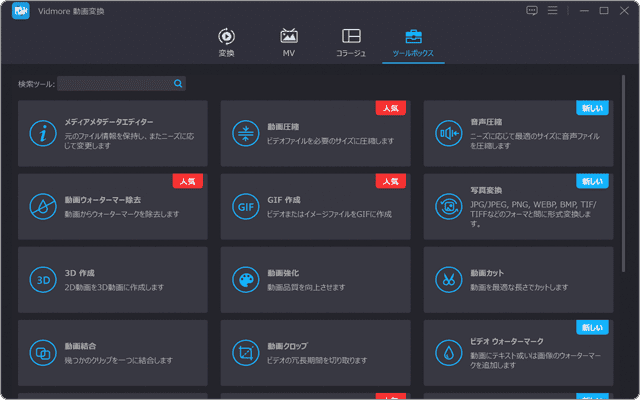Click description 動画からウォーターマークを除去します

click(x=122, y=214)
